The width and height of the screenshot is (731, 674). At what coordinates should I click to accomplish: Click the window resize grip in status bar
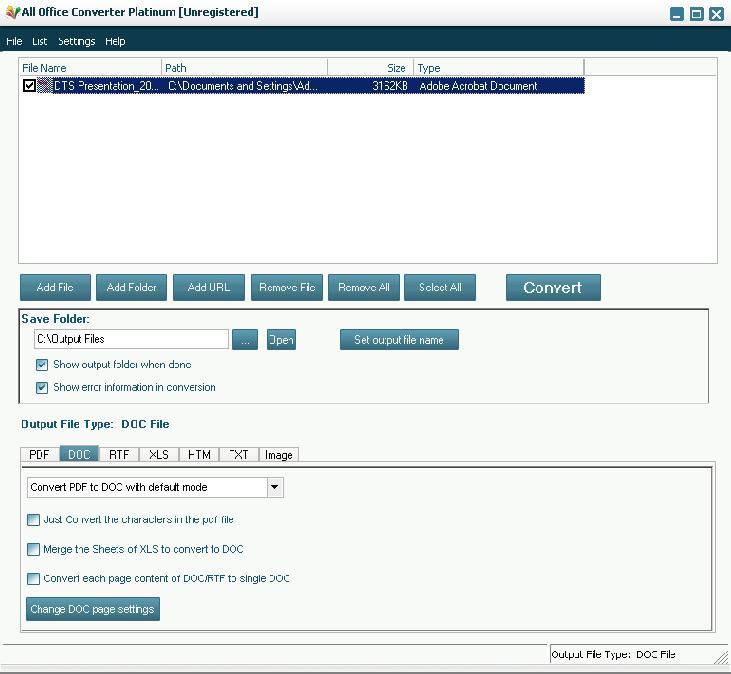[x=721, y=657]
